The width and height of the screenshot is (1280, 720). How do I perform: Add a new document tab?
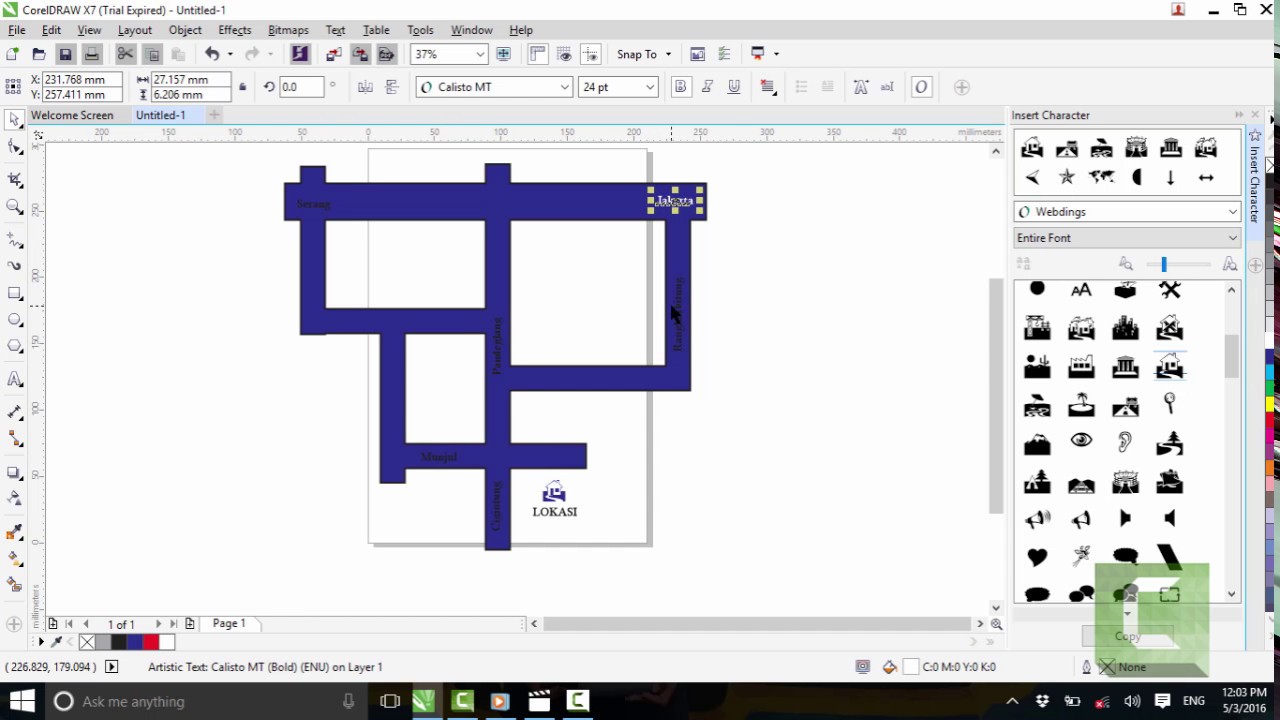pyautogui.click(x=213, y=115)
